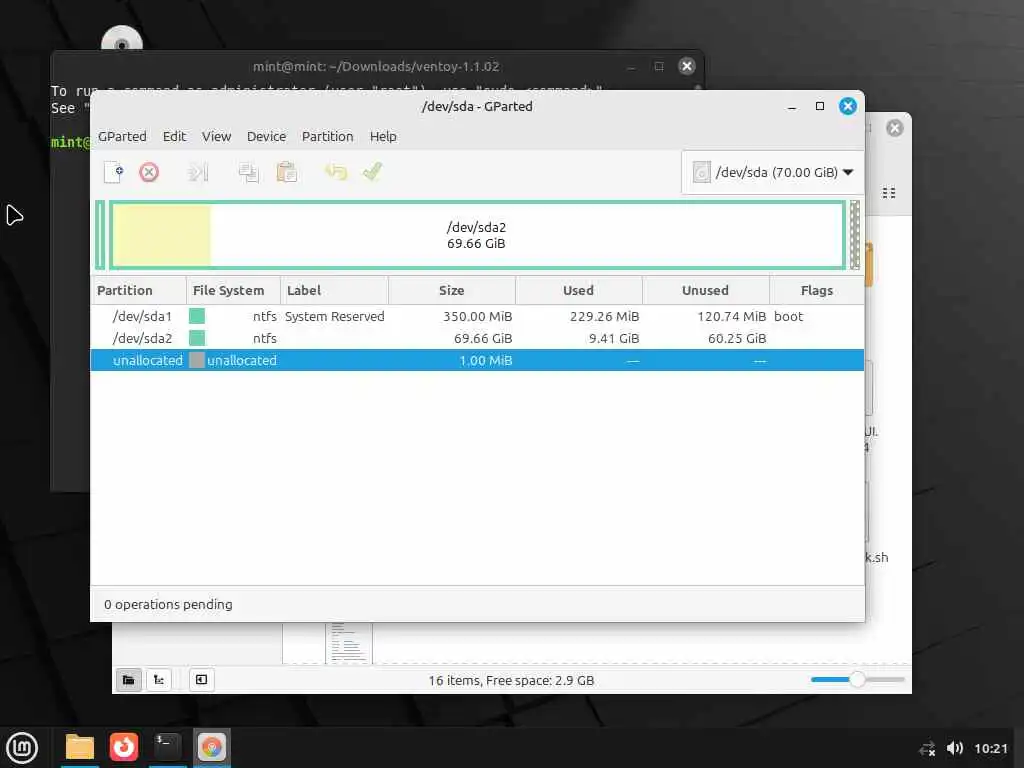Click the 229.26 MiB used cell

coord(604,316)
